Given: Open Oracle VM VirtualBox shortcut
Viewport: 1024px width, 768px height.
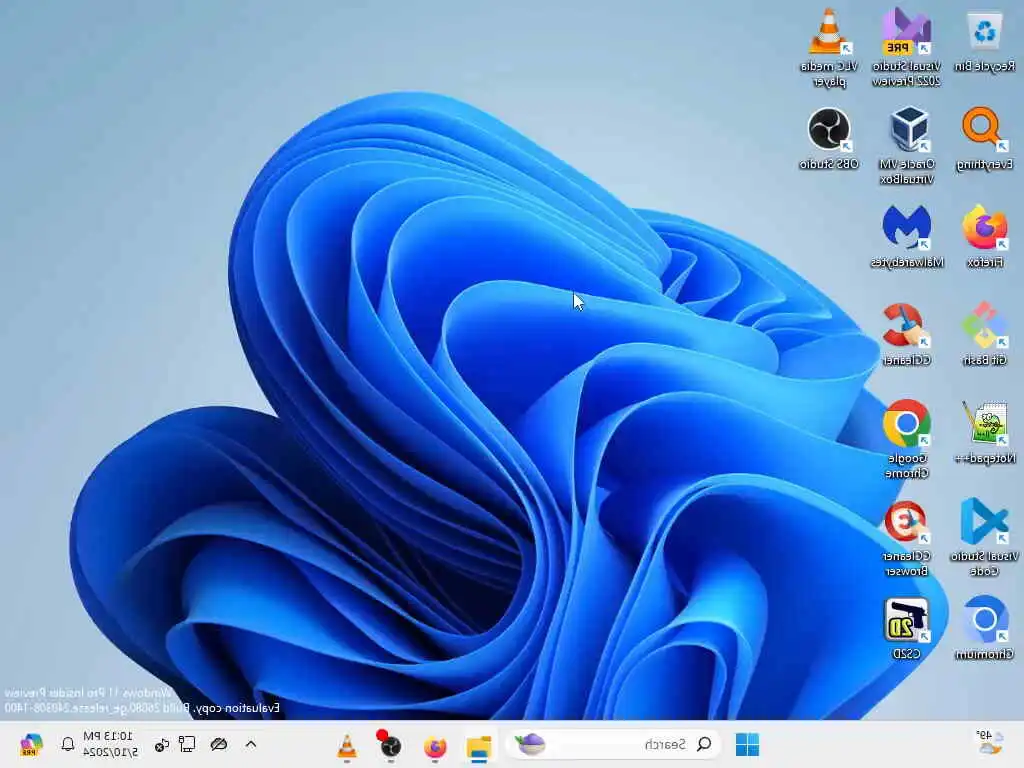Looking at the screenshot, I should point(907,146).
